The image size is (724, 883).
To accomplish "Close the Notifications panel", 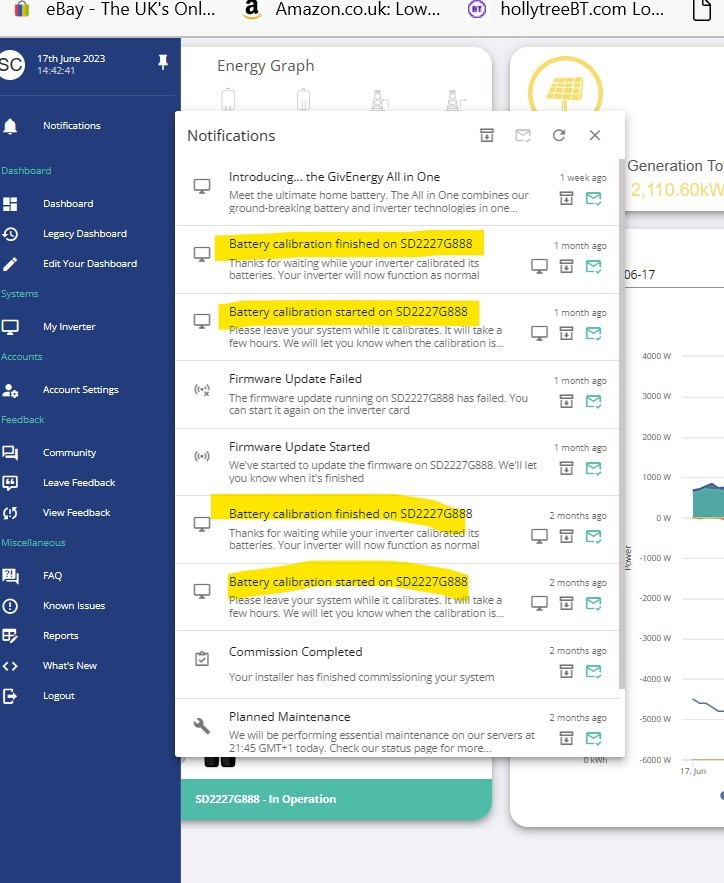I will click(x=595, y=135).
